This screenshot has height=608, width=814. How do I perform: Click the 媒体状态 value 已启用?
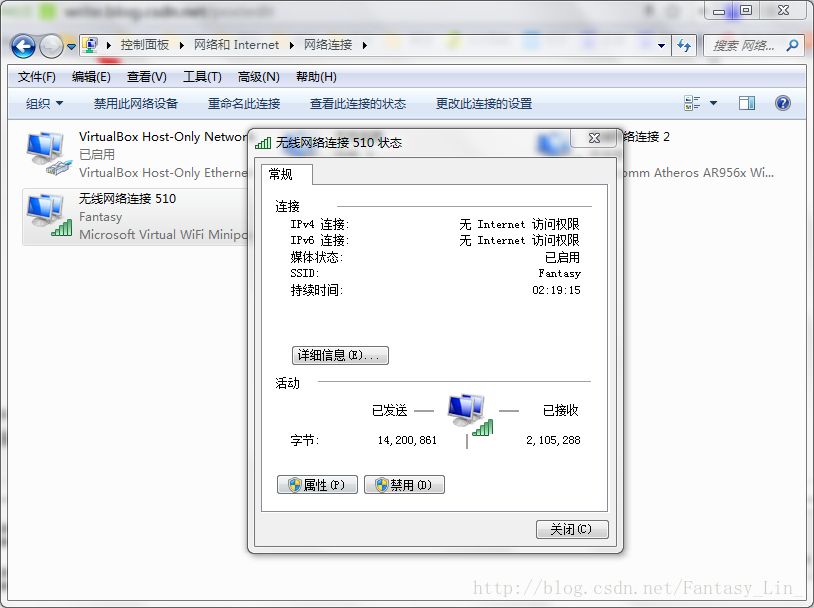(562, 257)
